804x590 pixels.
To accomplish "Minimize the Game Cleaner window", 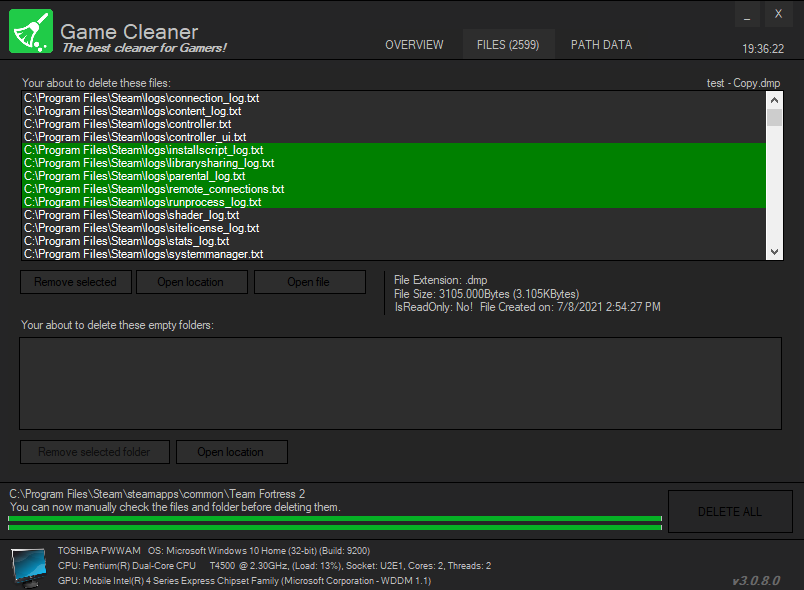I will click(x=747, y=14).
